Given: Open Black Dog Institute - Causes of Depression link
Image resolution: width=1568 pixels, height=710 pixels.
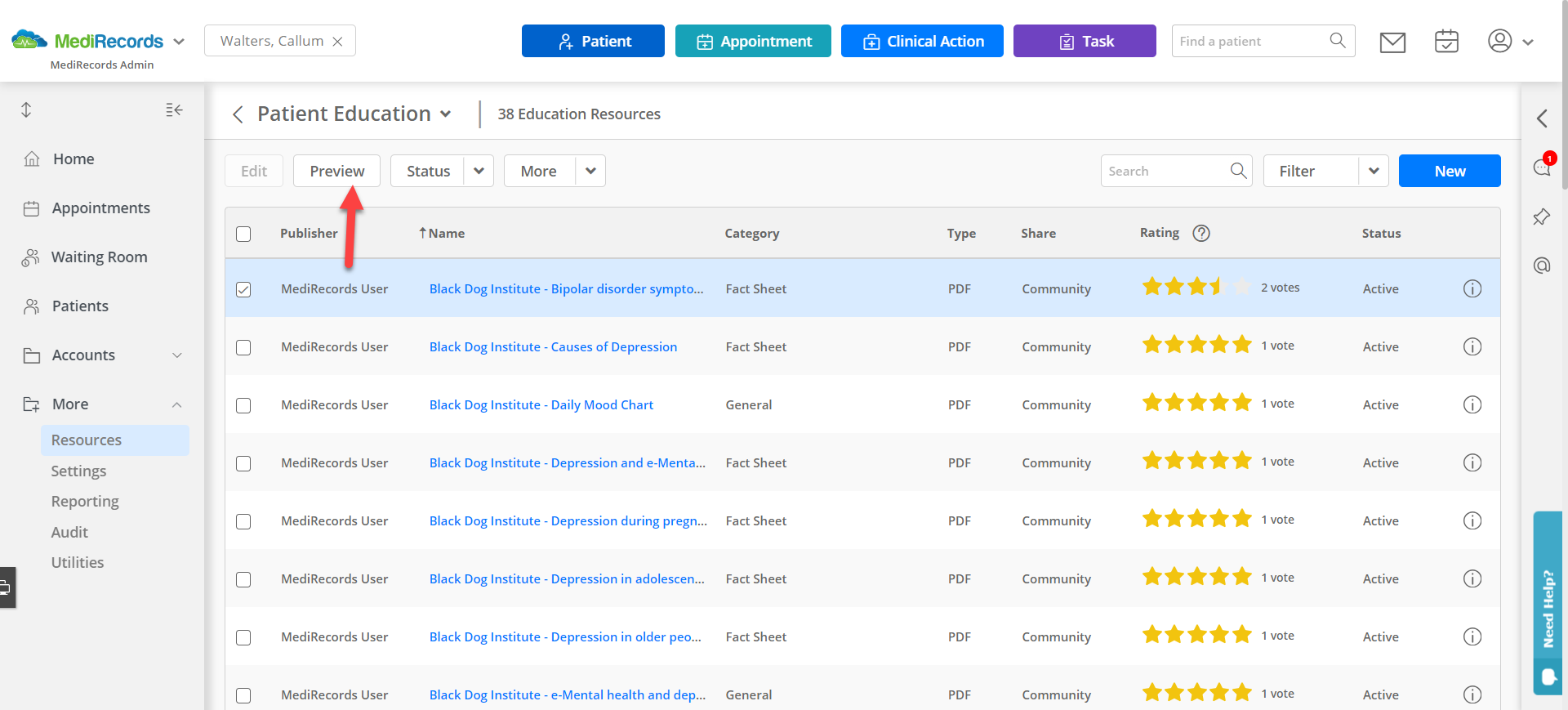Looking at the screenshot, I should (x=553, y=346).
